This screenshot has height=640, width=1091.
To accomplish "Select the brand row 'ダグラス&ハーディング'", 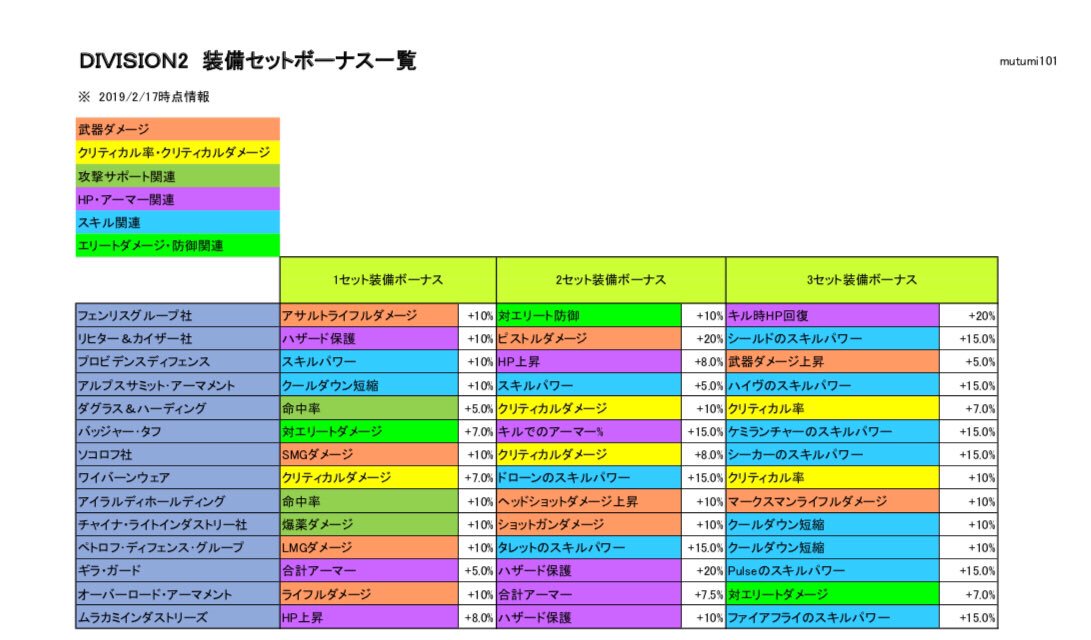I will pyautogui.click(x=178, y=408).
